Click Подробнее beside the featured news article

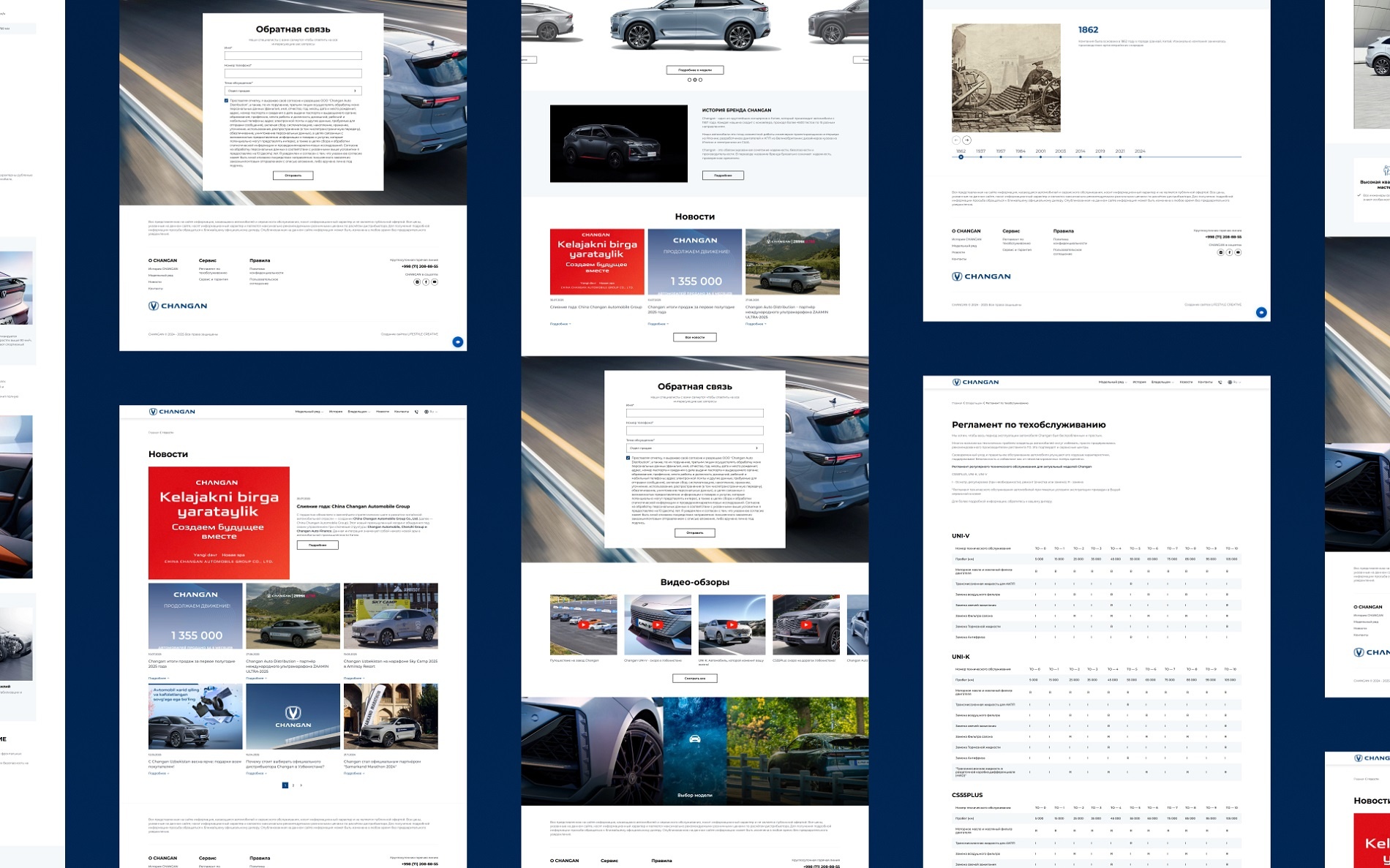point(318,545)
